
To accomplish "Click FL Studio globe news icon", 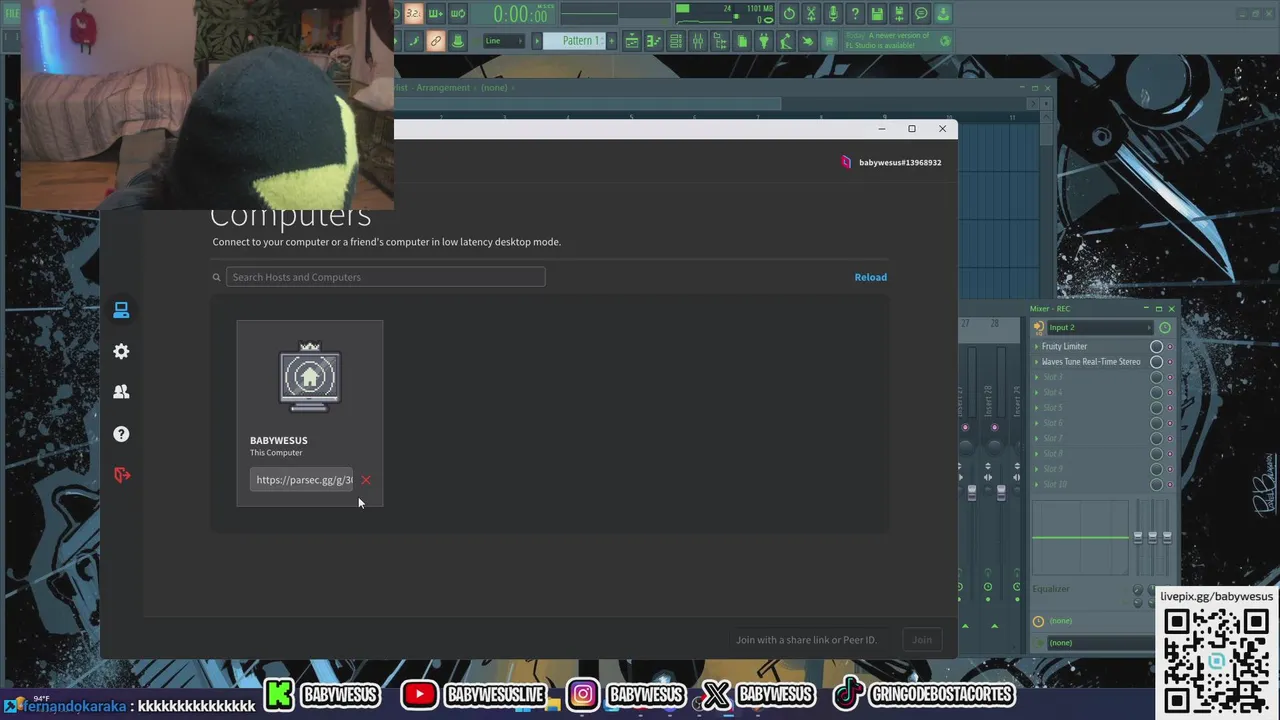I will 946,41.
